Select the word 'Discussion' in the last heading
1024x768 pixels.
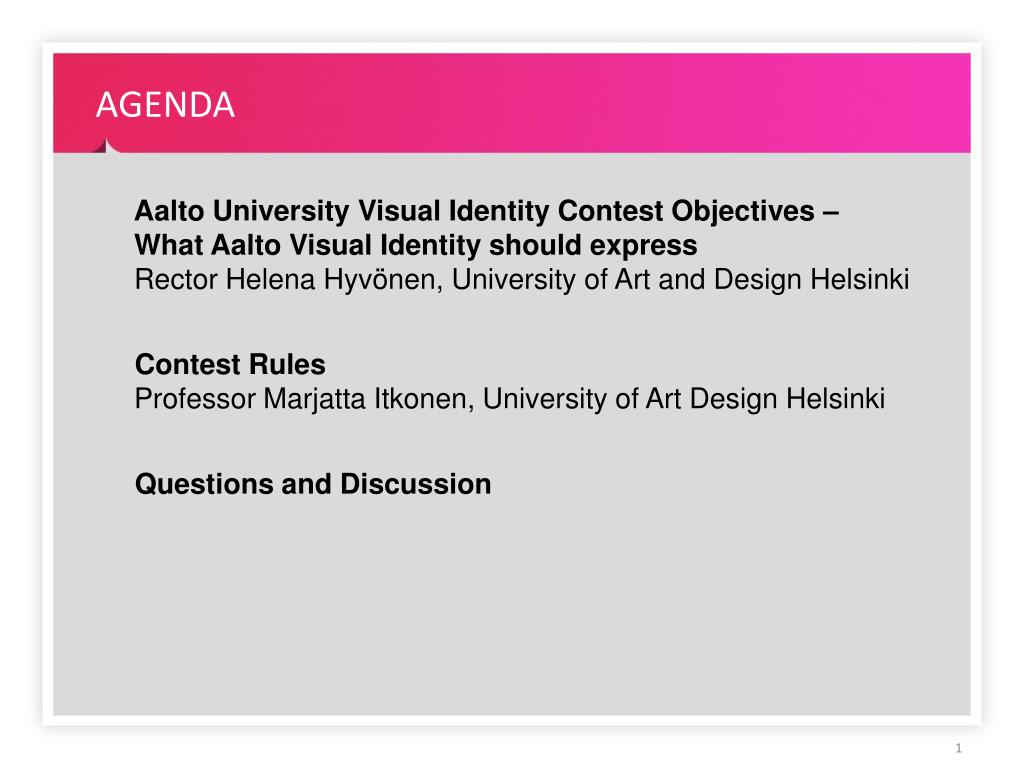(x=415, y=485)
